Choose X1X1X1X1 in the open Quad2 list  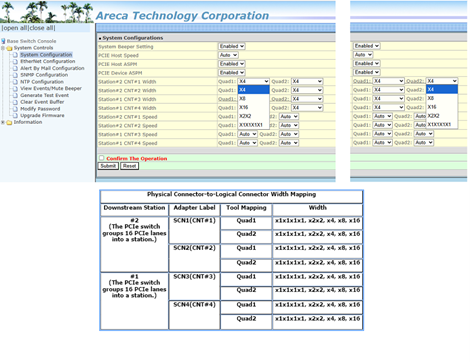442,124
